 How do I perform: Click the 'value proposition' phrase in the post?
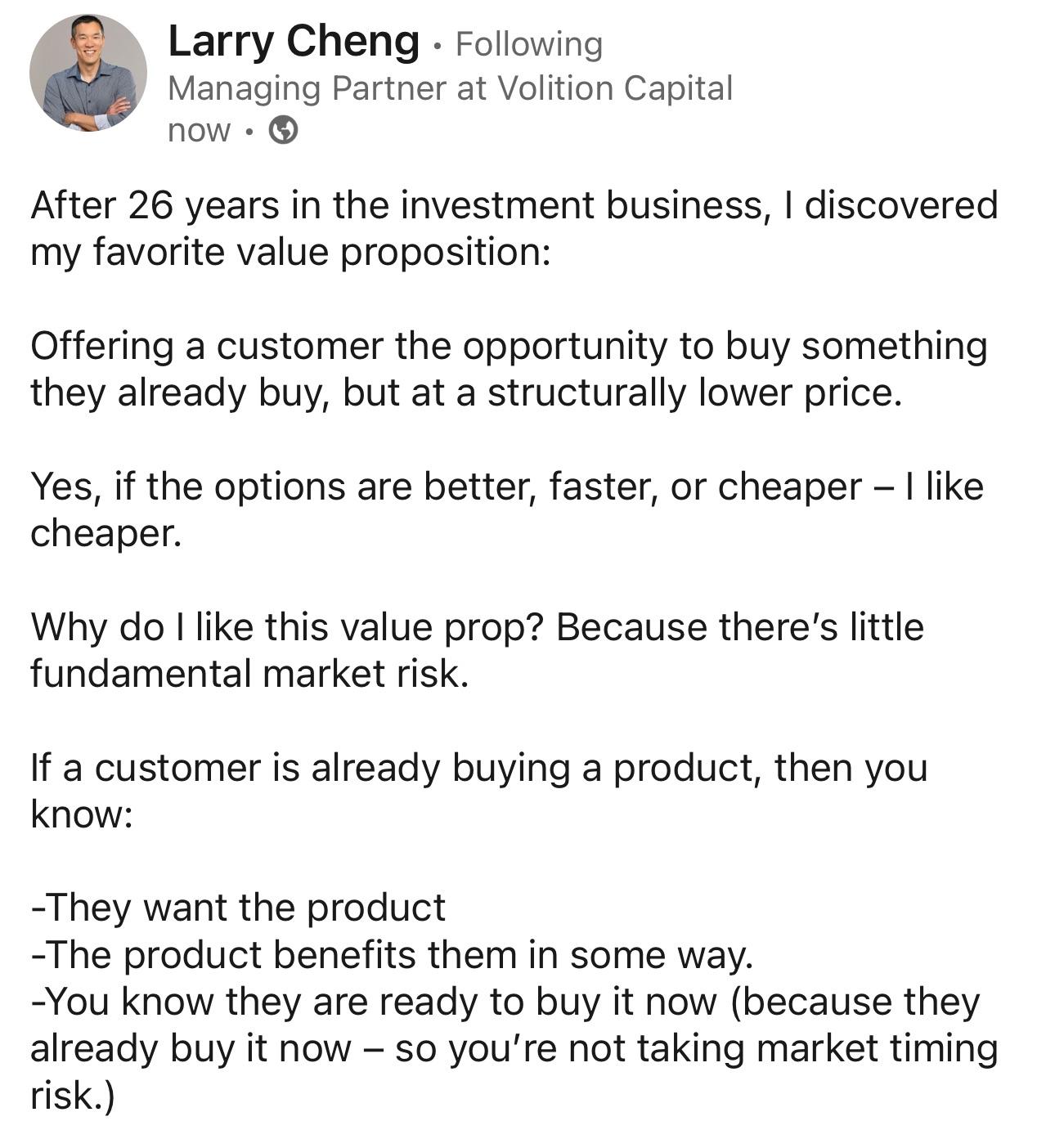pos(393,249)
